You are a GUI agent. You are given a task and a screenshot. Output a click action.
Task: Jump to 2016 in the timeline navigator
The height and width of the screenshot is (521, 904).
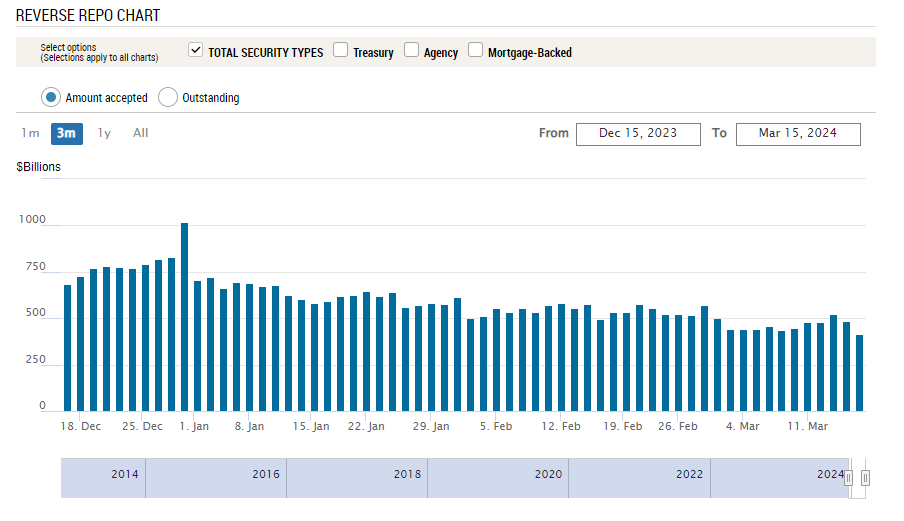[x=216, y=478]
